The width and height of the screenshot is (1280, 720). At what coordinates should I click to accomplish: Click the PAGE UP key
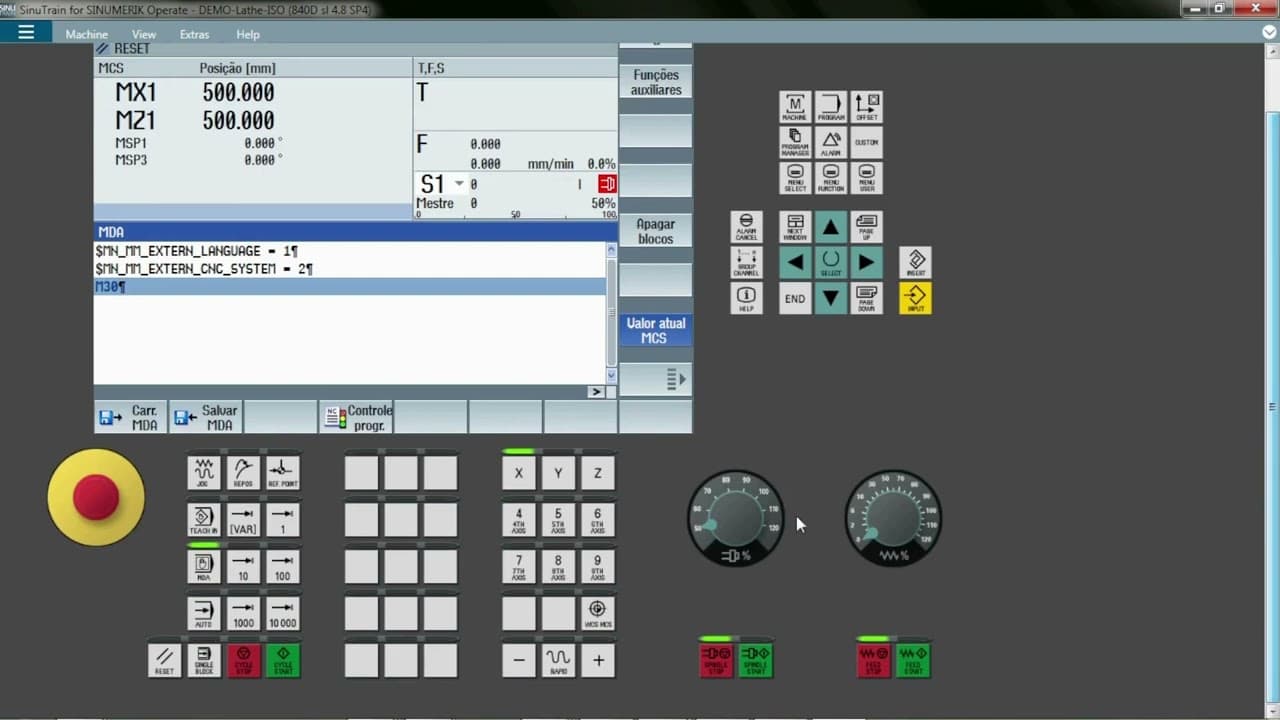pyautogui.click(x=867, y=227)
